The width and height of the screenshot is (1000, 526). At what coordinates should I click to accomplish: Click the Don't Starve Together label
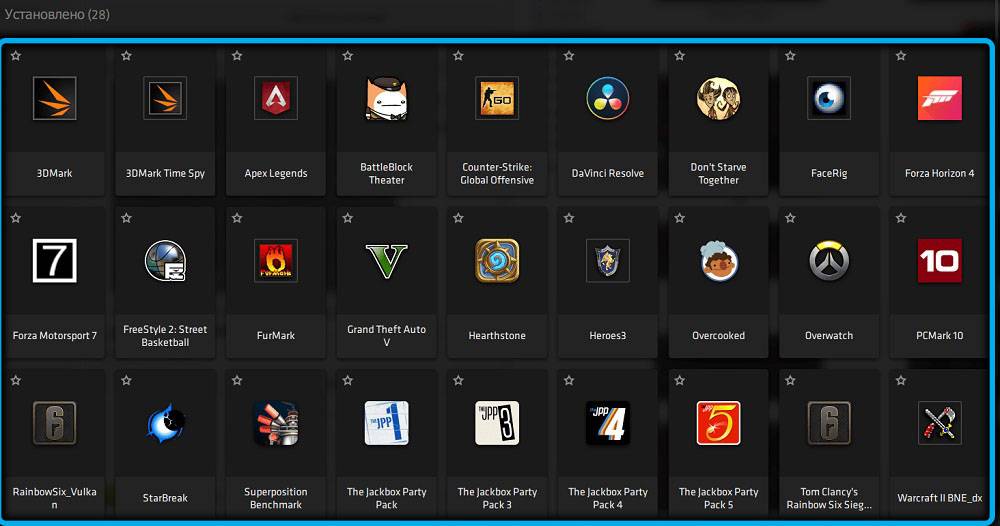tap(718, 174)
